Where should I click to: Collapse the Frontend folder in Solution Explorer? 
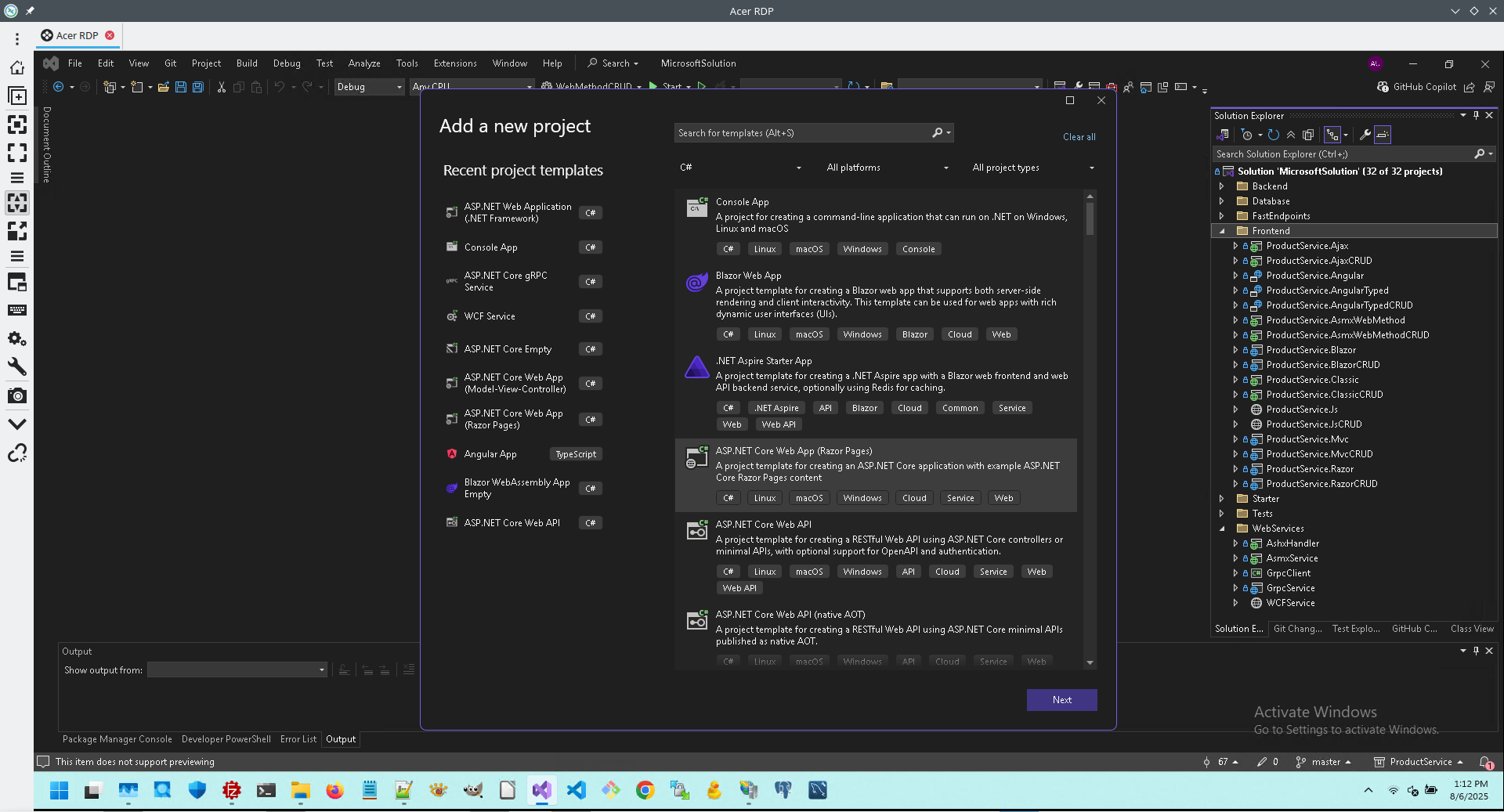pyautogui.click(x=1221, y=231)
